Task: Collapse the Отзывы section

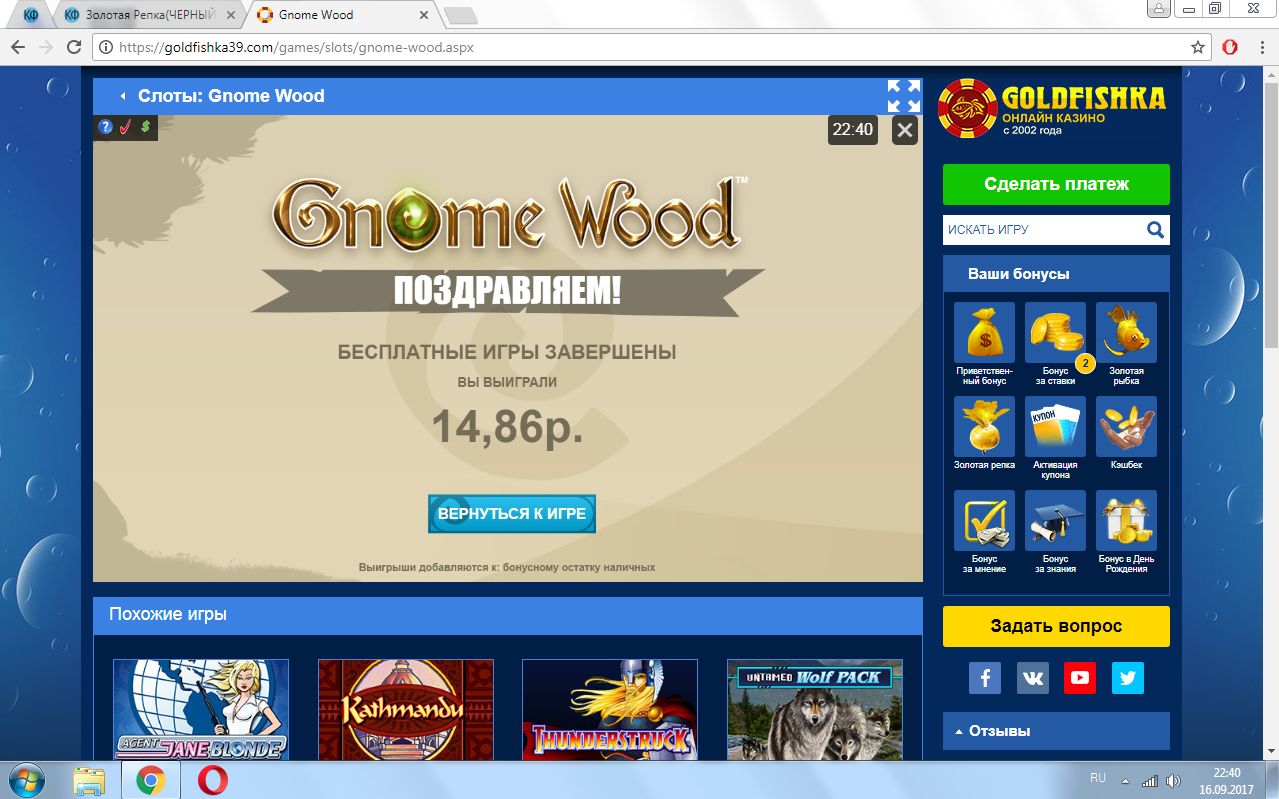Action: click(x=1056, y=731)
